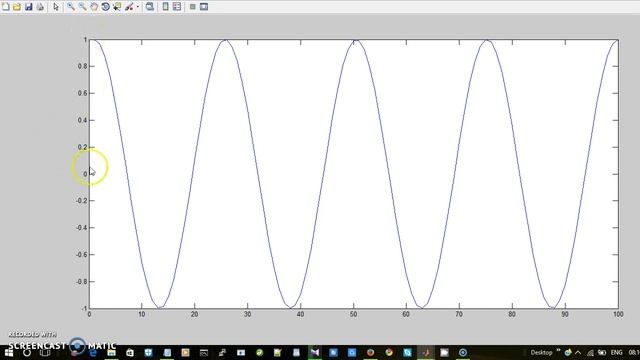The image size is (640, 360).
Task: Select the Zoom In magnifier tool
Action: click(x=71, y=7)
